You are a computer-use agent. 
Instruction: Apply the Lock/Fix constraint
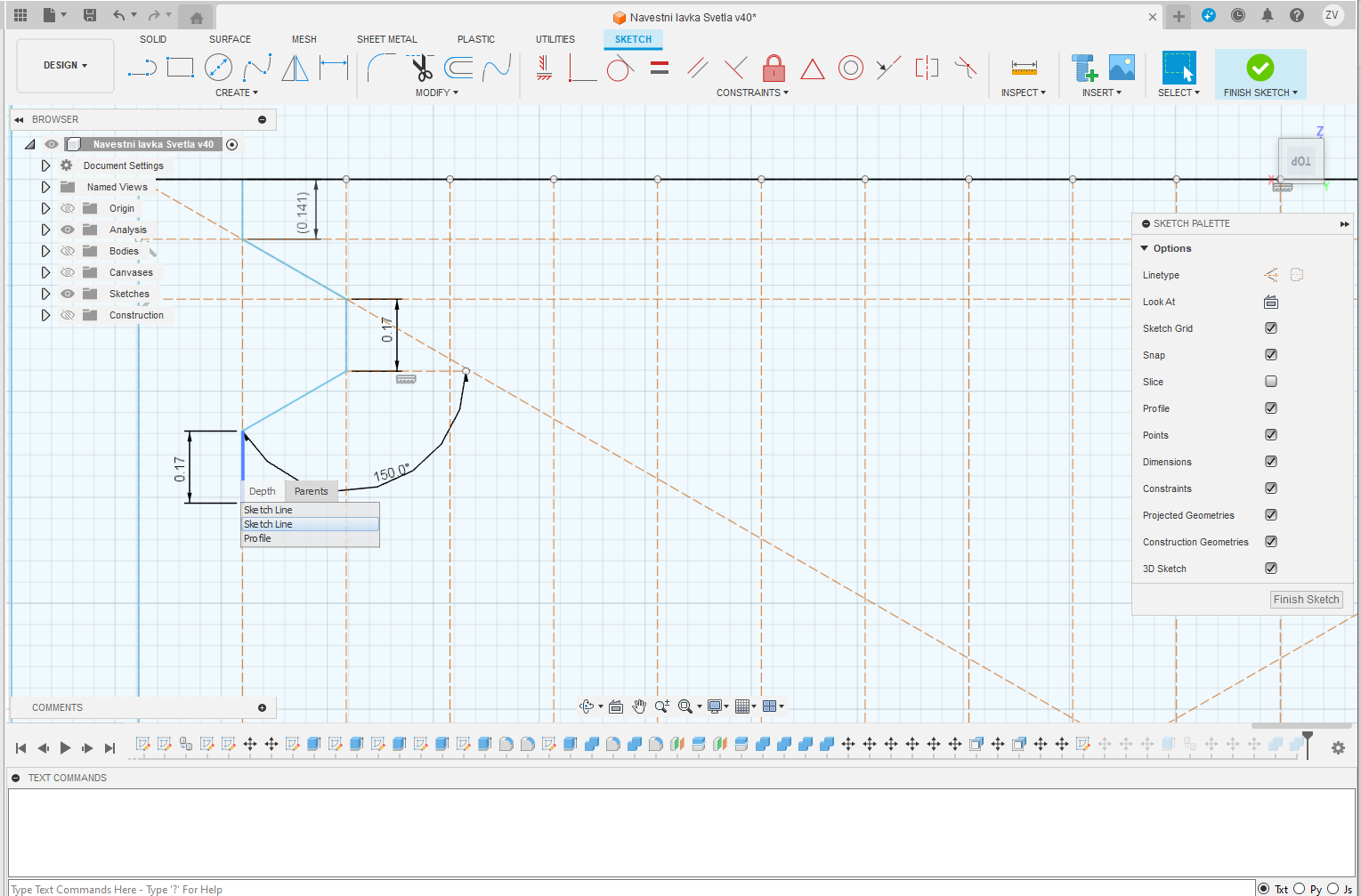(x=774, y=69)
